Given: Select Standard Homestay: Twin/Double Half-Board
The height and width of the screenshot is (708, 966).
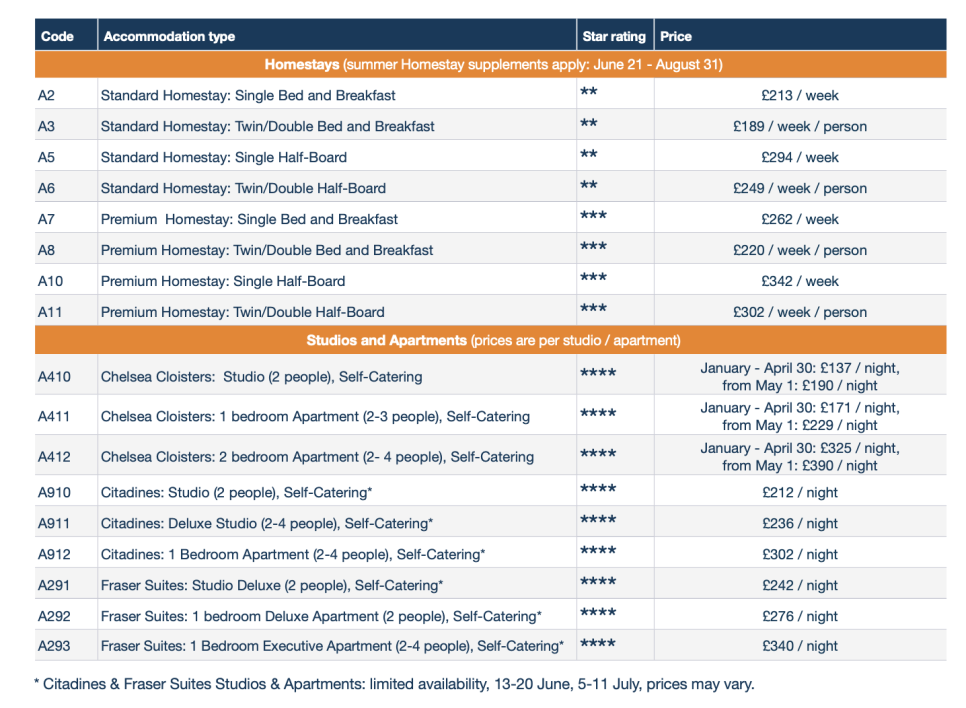Looking at the screenshot, I should 243,188.
